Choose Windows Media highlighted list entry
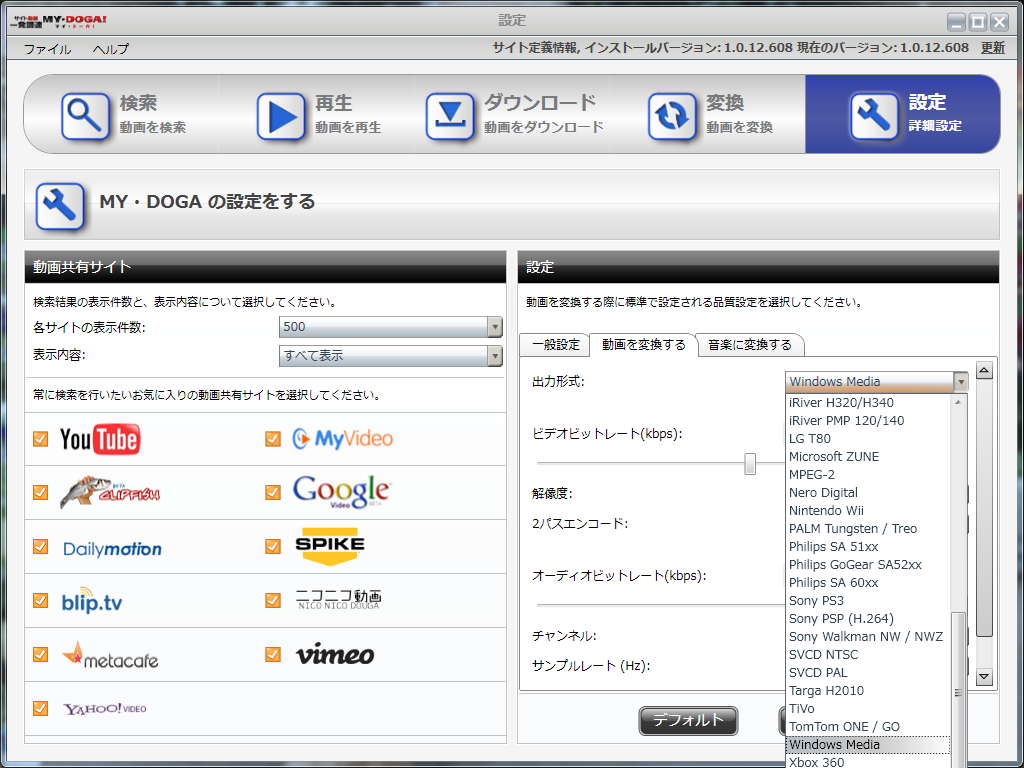This screenshot has width=1024, height=768. point(868,744)
